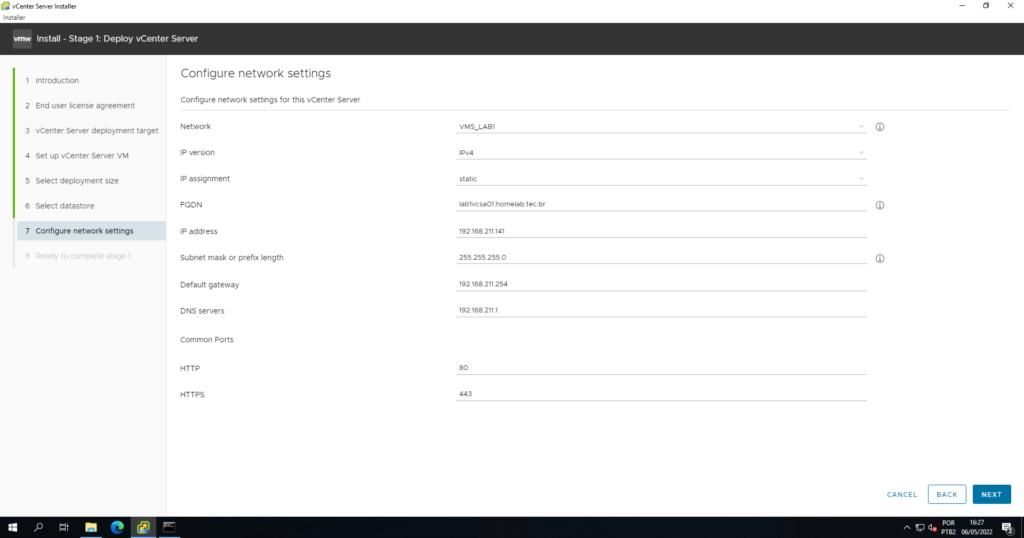
Task: Cancel the installation wizard
Action: click(x=902, y=495)
